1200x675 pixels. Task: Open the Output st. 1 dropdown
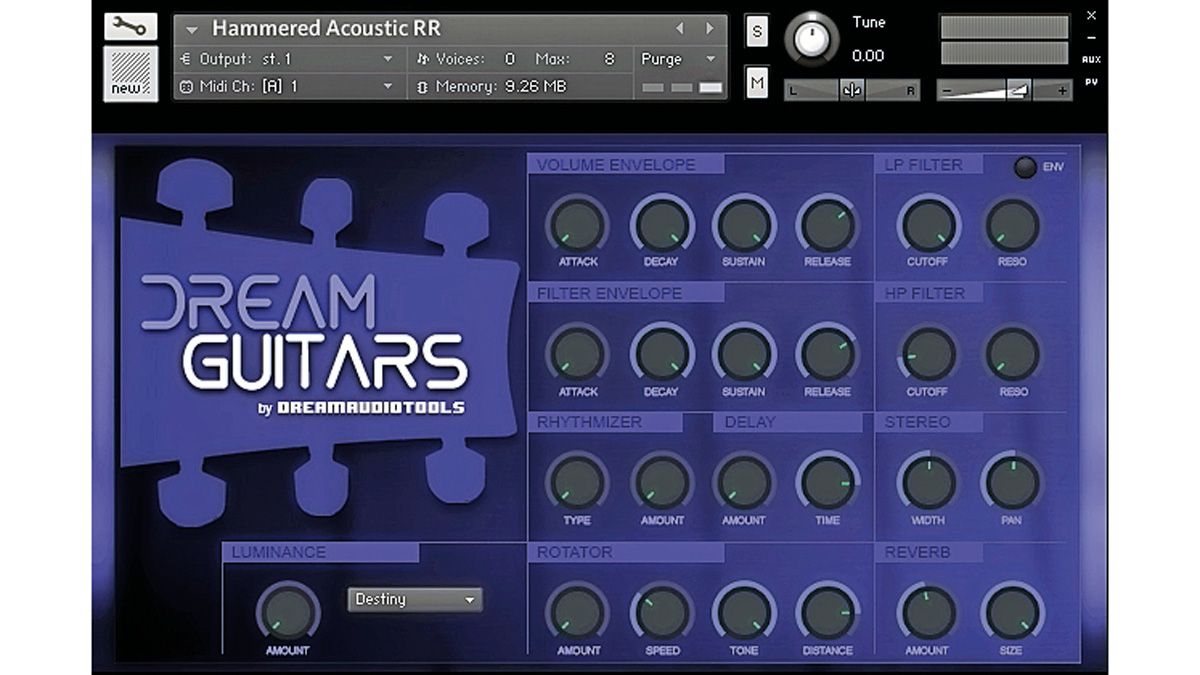click(x=287, y=60)
